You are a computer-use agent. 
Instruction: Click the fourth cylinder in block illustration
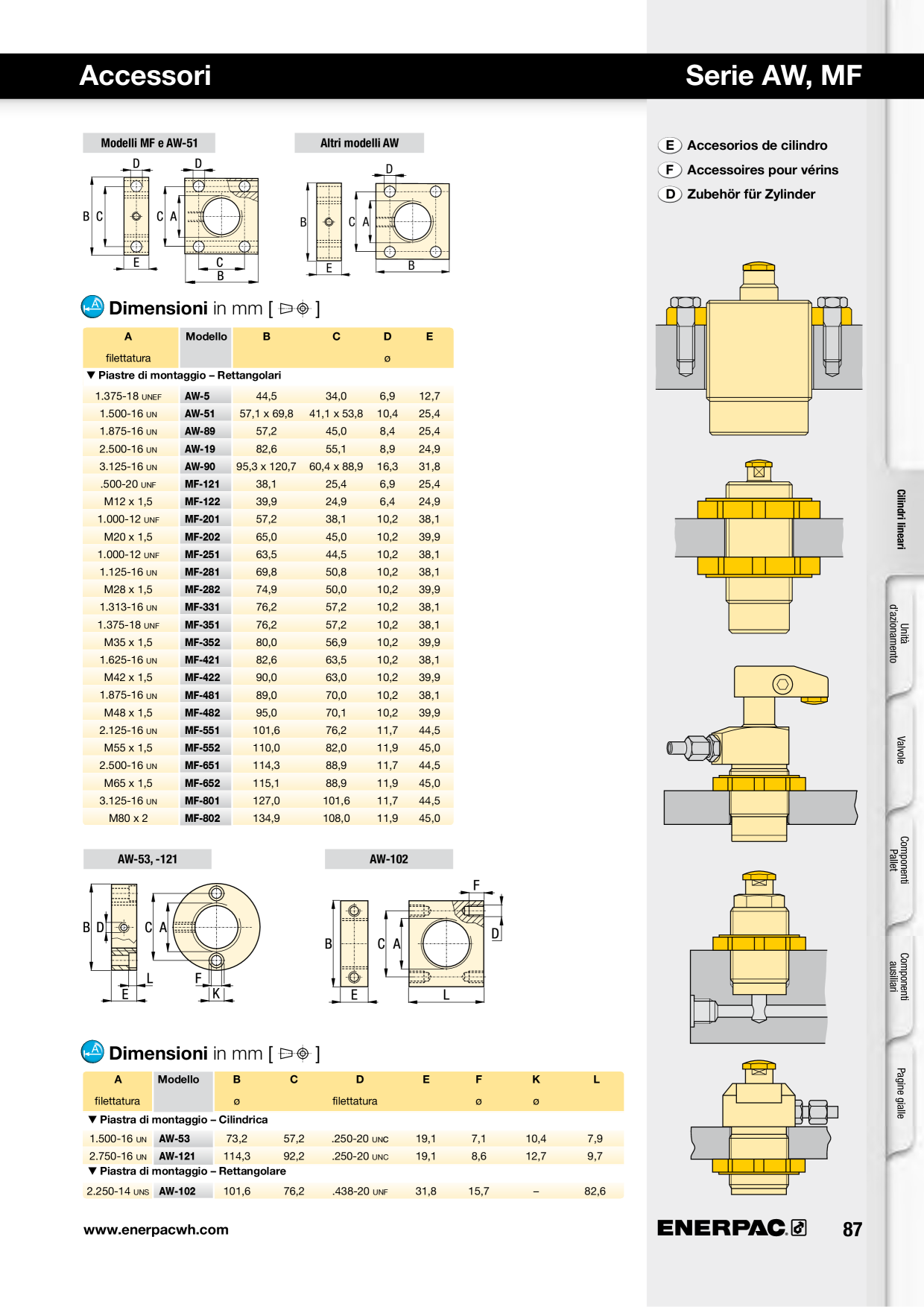click(x=759, y=958)
